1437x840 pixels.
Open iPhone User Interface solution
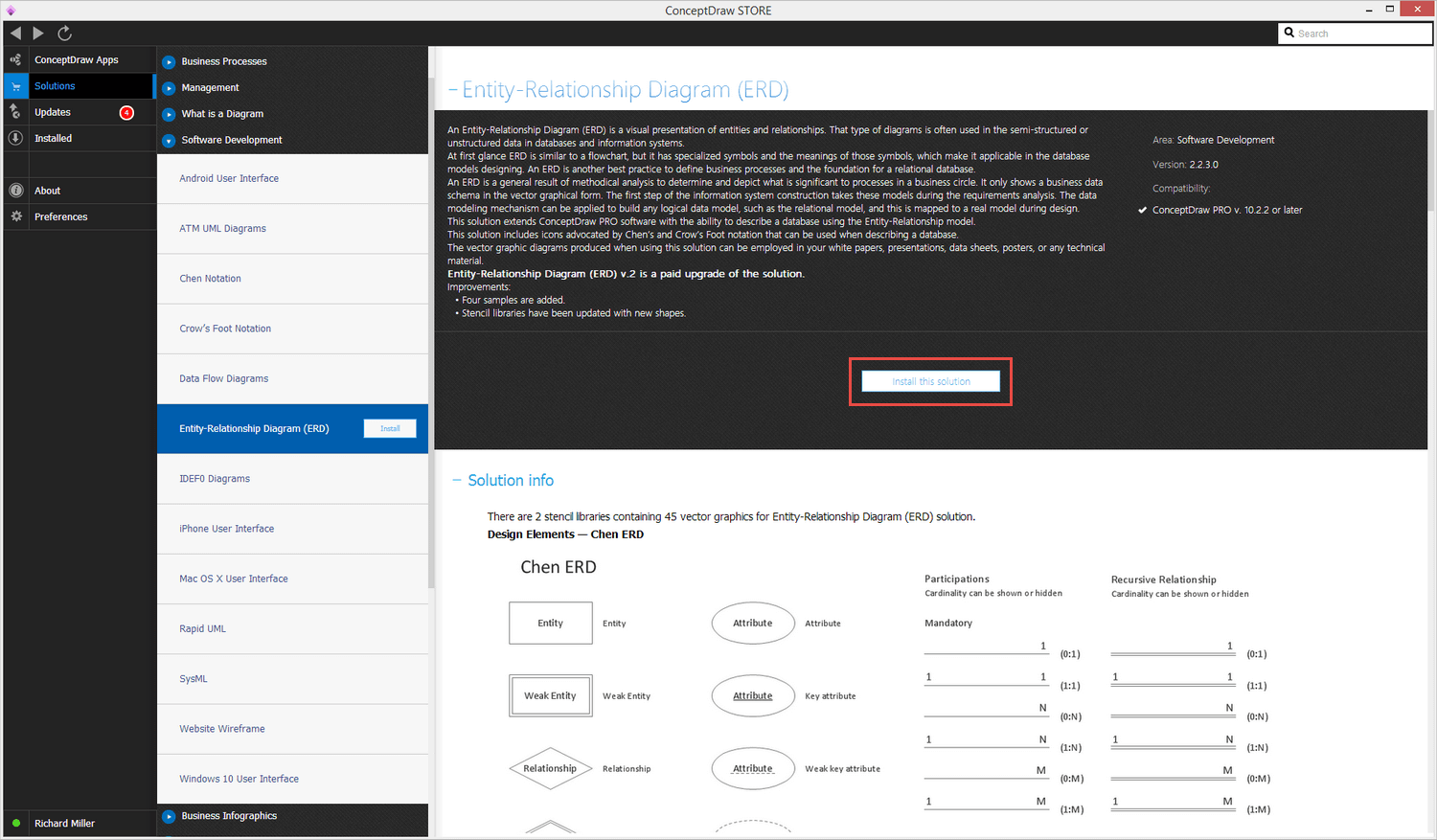click(292, 529)
